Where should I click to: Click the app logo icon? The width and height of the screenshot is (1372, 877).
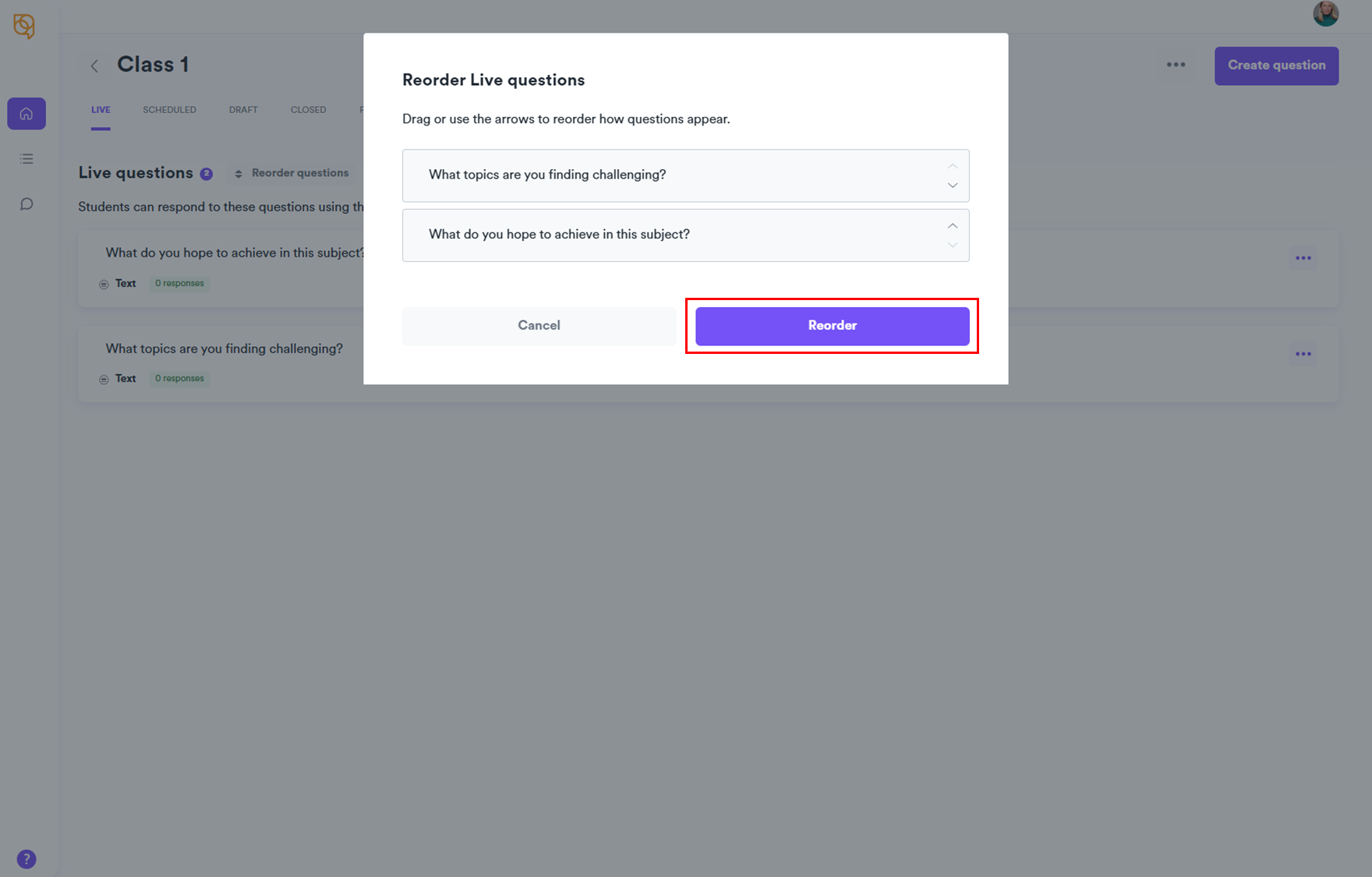click(24, 27)
